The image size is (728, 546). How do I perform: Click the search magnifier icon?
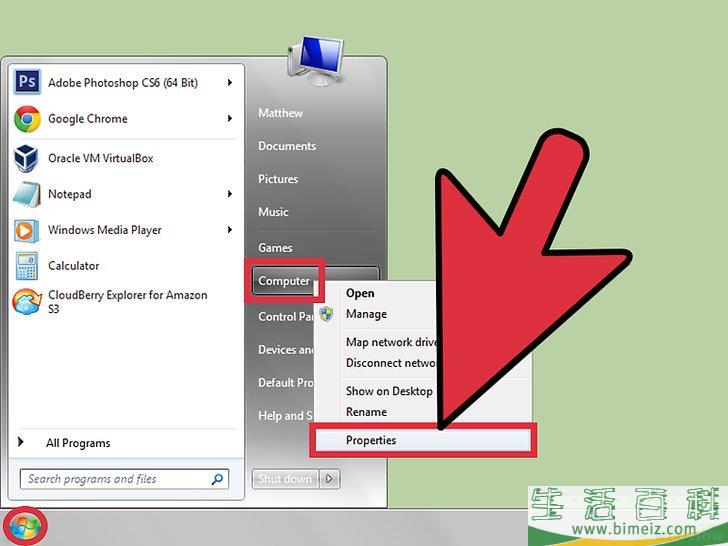click(217, 479)
